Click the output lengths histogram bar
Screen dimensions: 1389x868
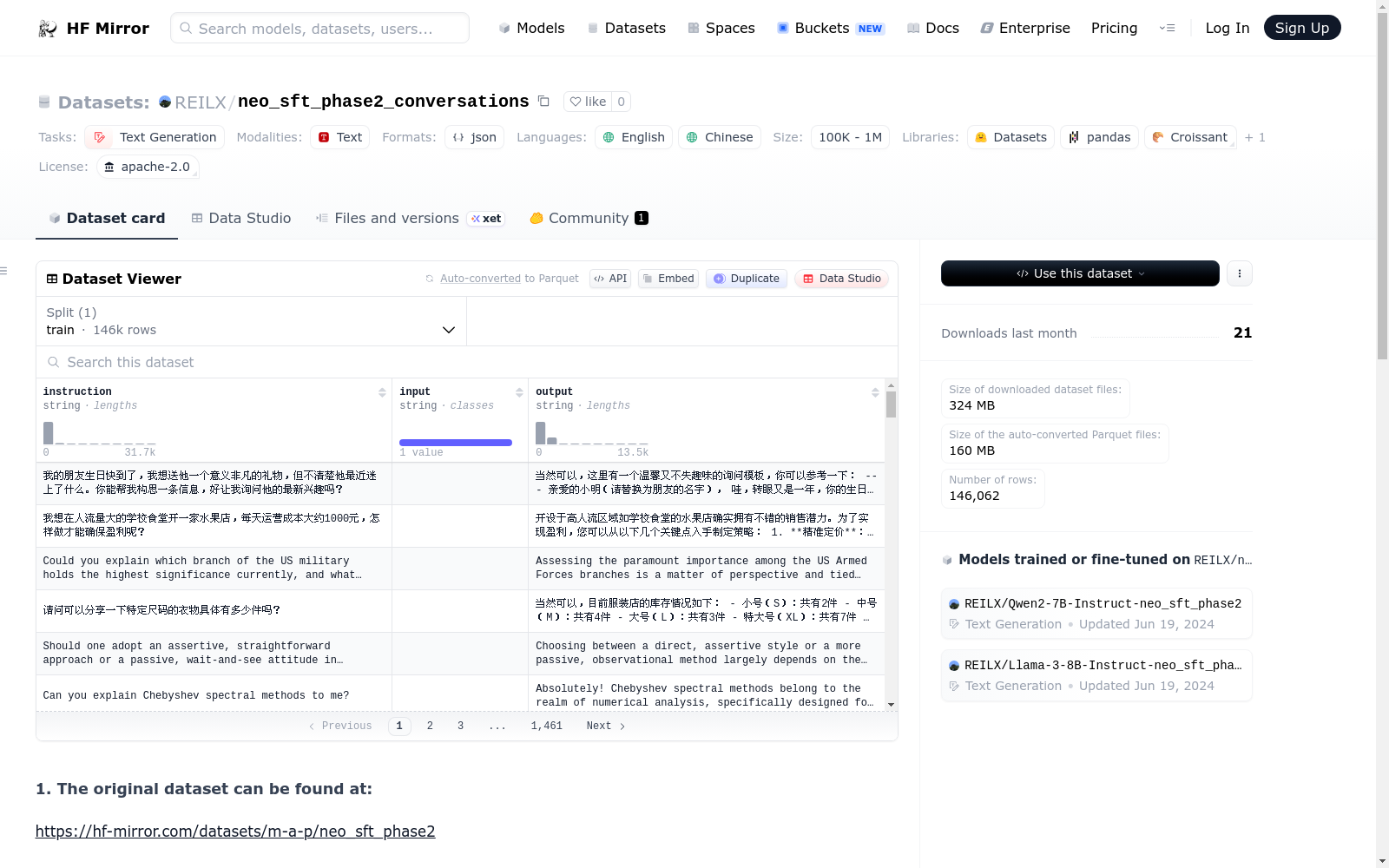541,433
